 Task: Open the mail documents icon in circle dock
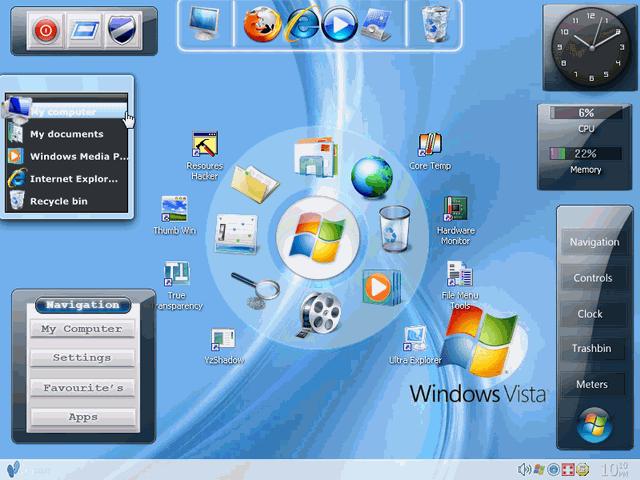coord(316,157)
